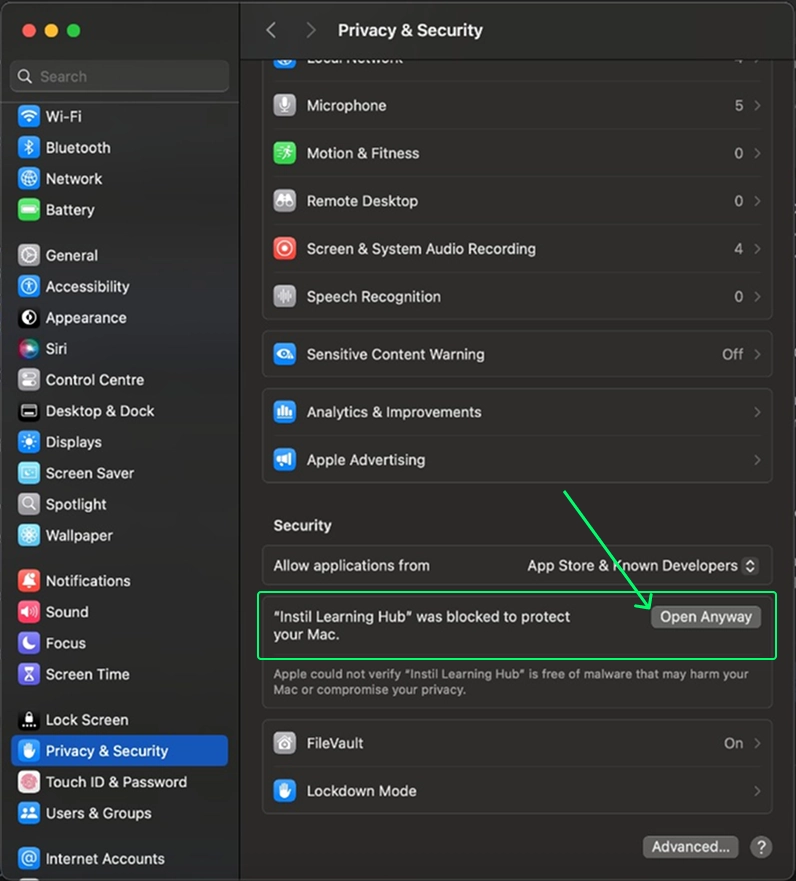Click the Motion & Fitness runner icon

(285, 153)
